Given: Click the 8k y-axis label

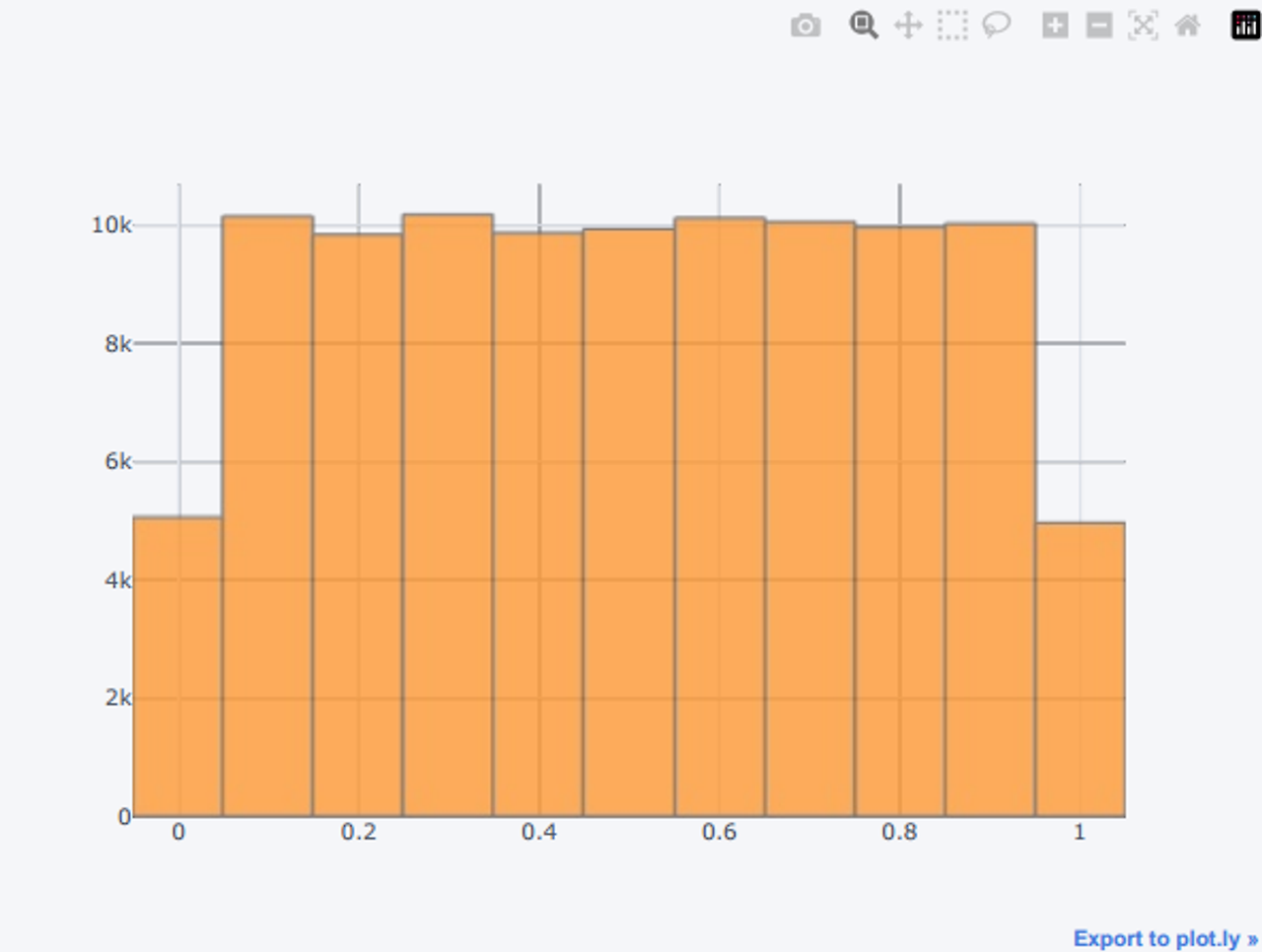Looking at the screenshot, I should click(118, 344).
